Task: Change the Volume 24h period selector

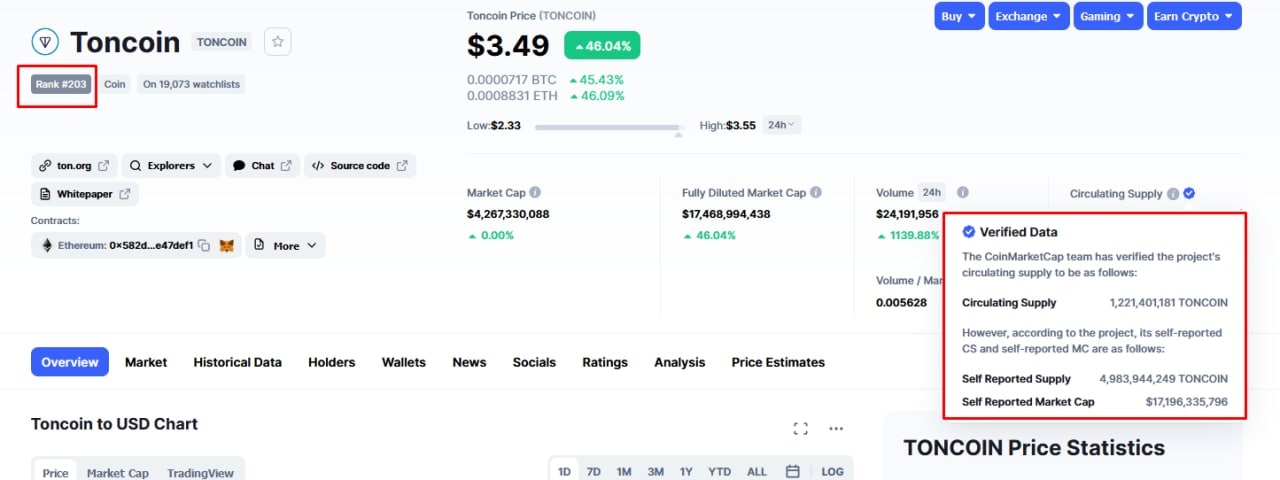Action: click(x=933, y=192)
